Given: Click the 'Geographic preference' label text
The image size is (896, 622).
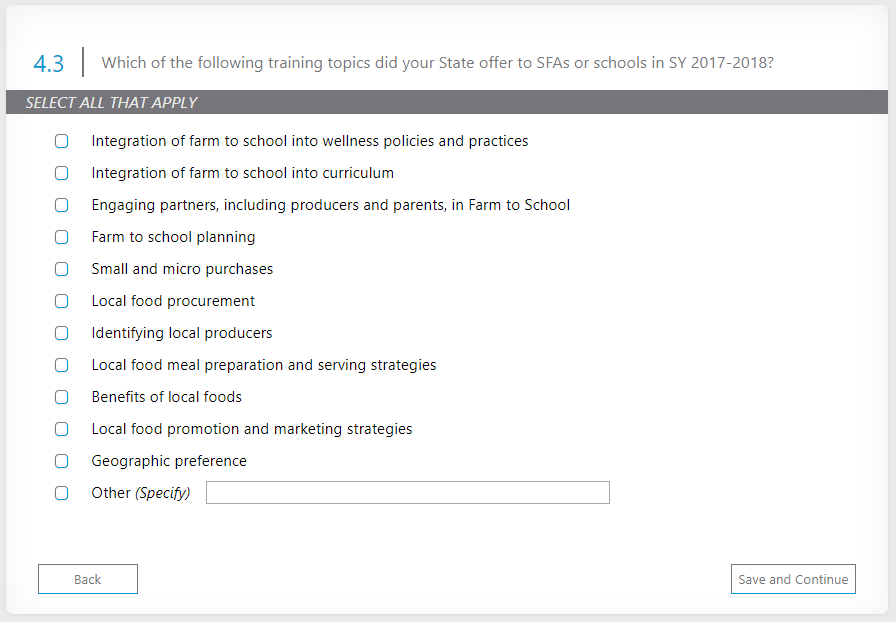Looking at the screenshot, I should click(169, 461).
